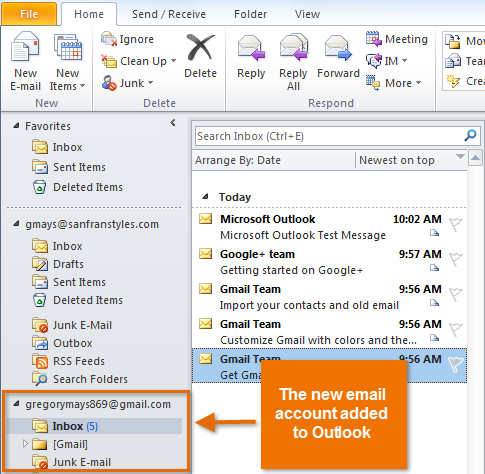Open the Gmail Junk E-mail folder
Screen dimensions: 485x474
pyautogui.click(x=72, y=462)
